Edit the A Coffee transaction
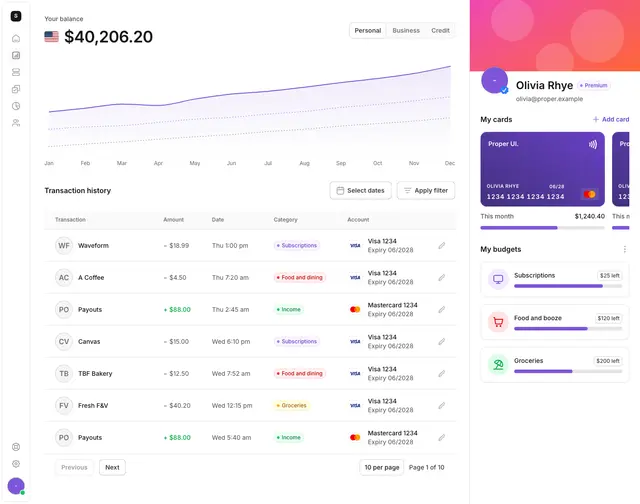The width and height of the screenshot is (640, 504). point(442,278)
